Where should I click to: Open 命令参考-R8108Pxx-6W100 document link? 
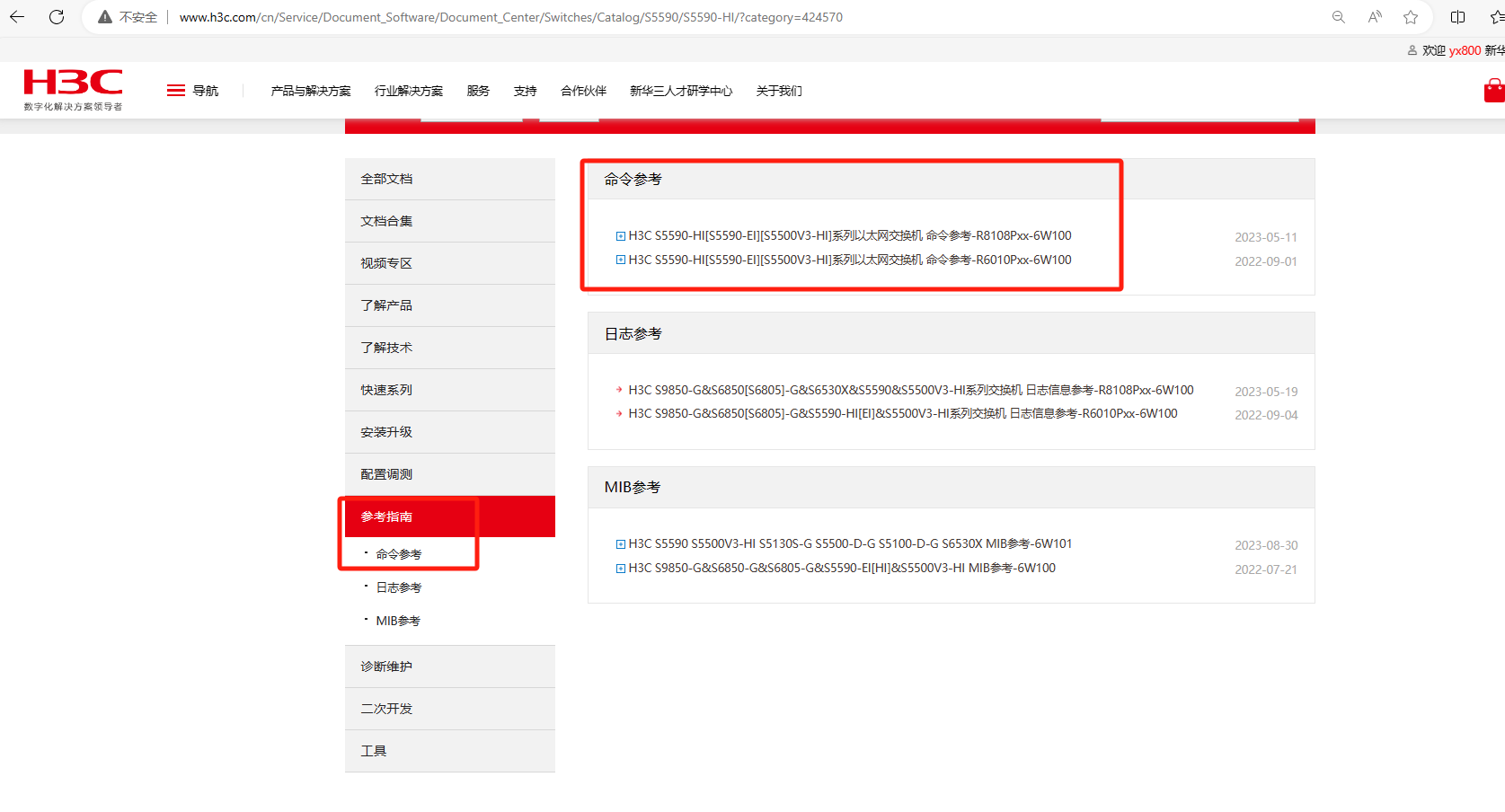(850, 236)
